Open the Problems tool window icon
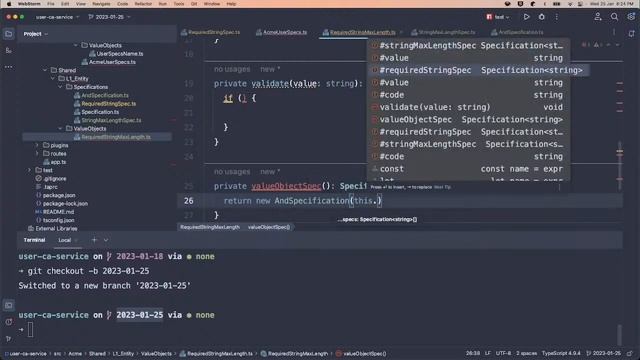 coord(9,322)
